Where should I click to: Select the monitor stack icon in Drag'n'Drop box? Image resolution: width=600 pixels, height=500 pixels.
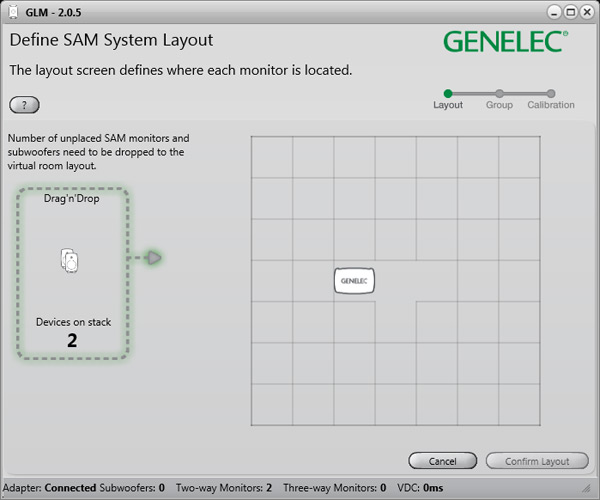[70, 260]
